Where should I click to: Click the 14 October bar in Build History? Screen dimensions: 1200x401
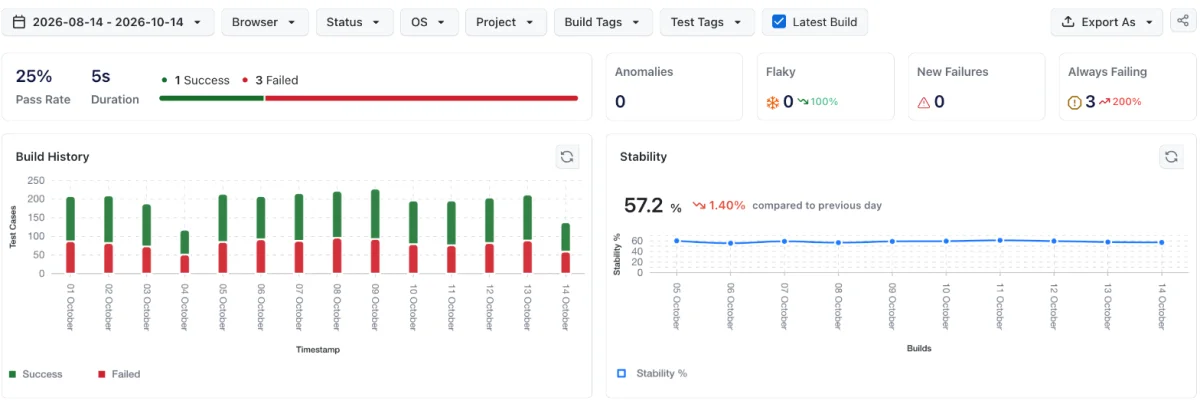click(565, 248)
